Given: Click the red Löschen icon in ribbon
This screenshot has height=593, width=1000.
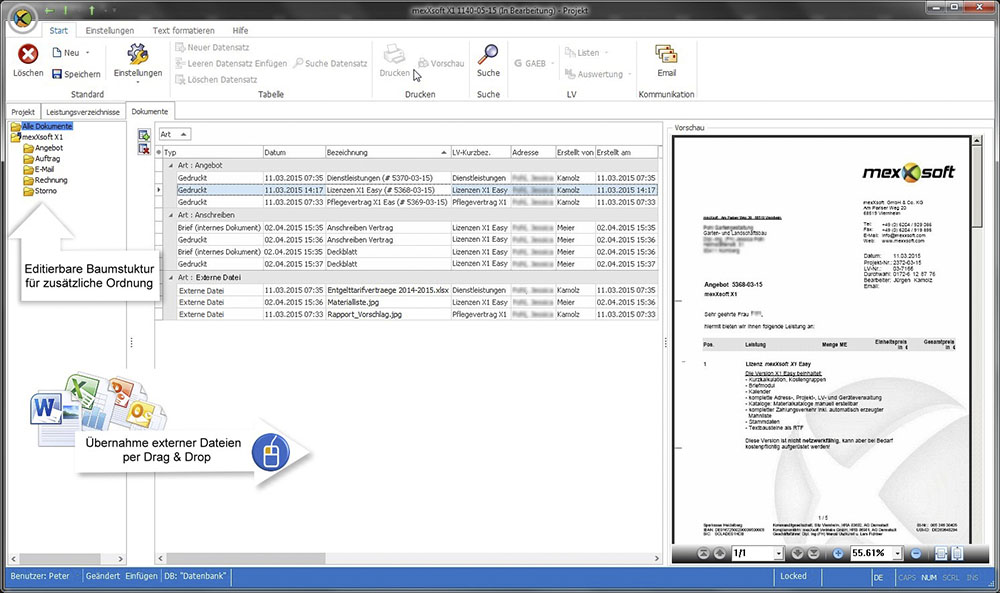Looking at the screenshot, I should (28, 55).
